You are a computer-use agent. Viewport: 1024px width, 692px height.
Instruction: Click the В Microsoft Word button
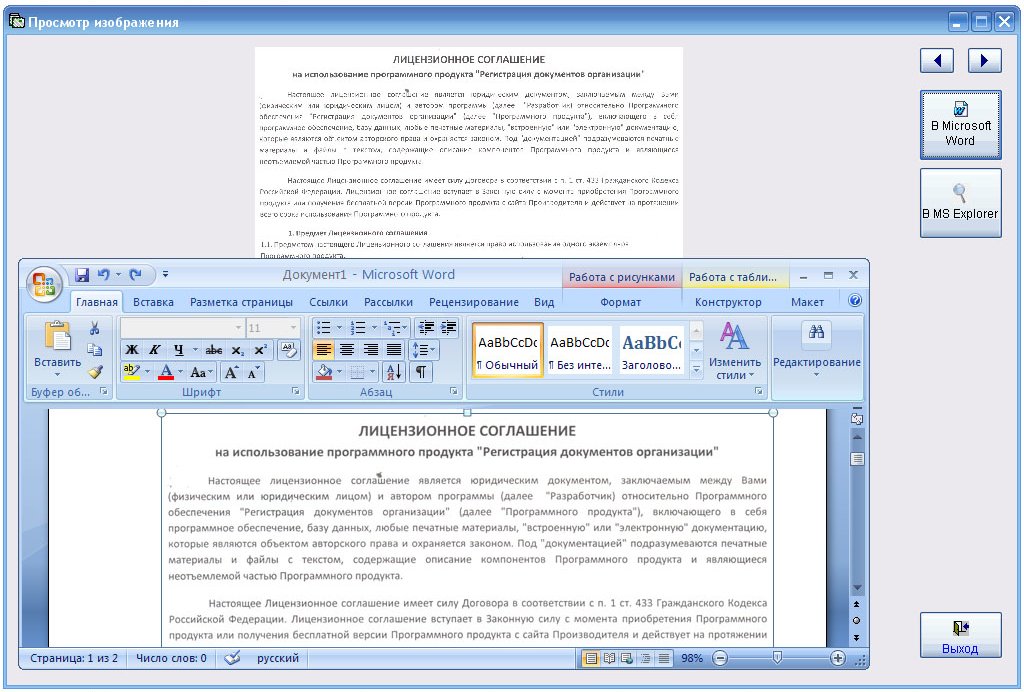[961, 125]
